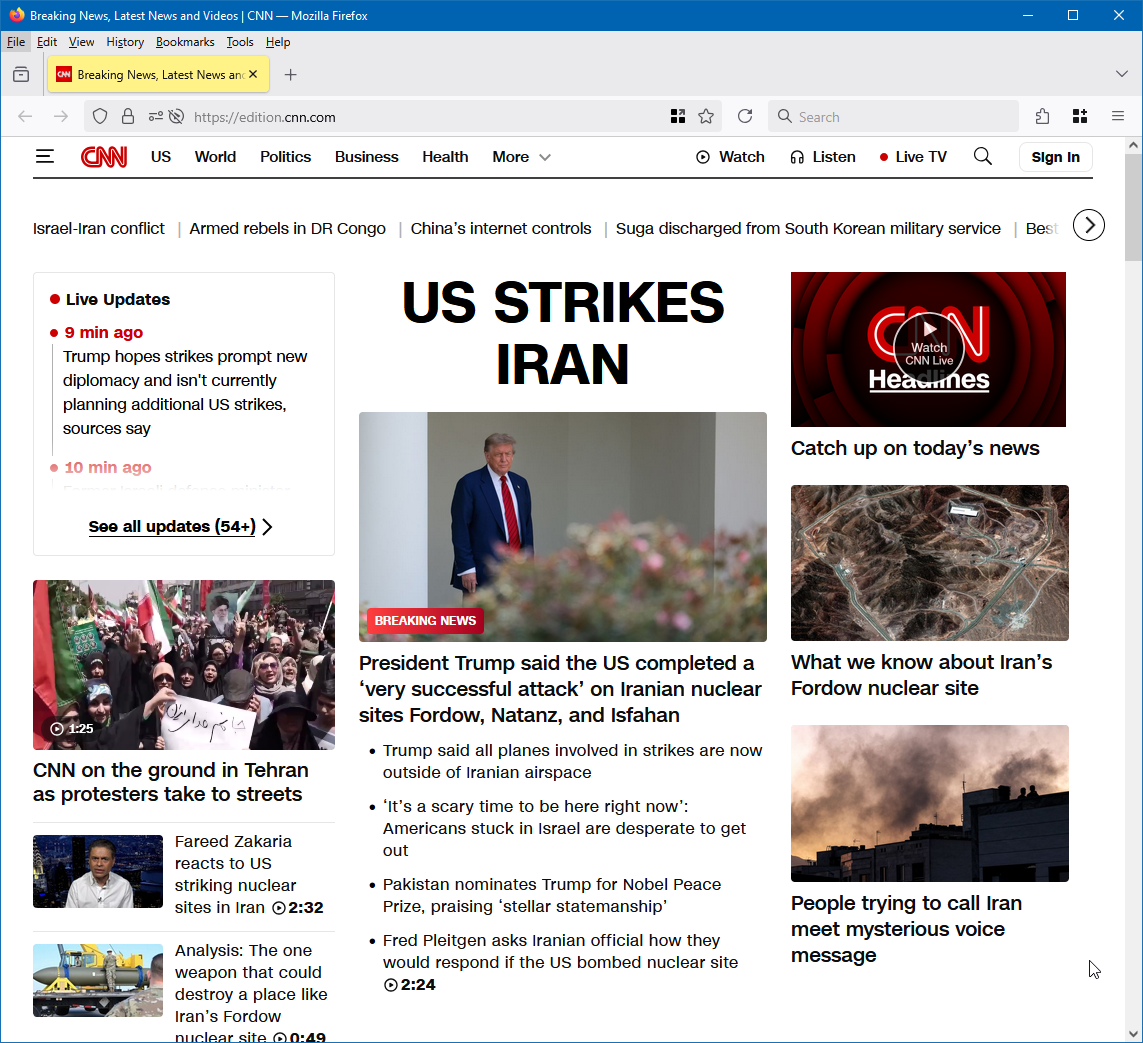This screenshot has width=1143, height=1043.
Task: Open 'President Trump said the US completed' headline
Action: [x=560, y=689]
